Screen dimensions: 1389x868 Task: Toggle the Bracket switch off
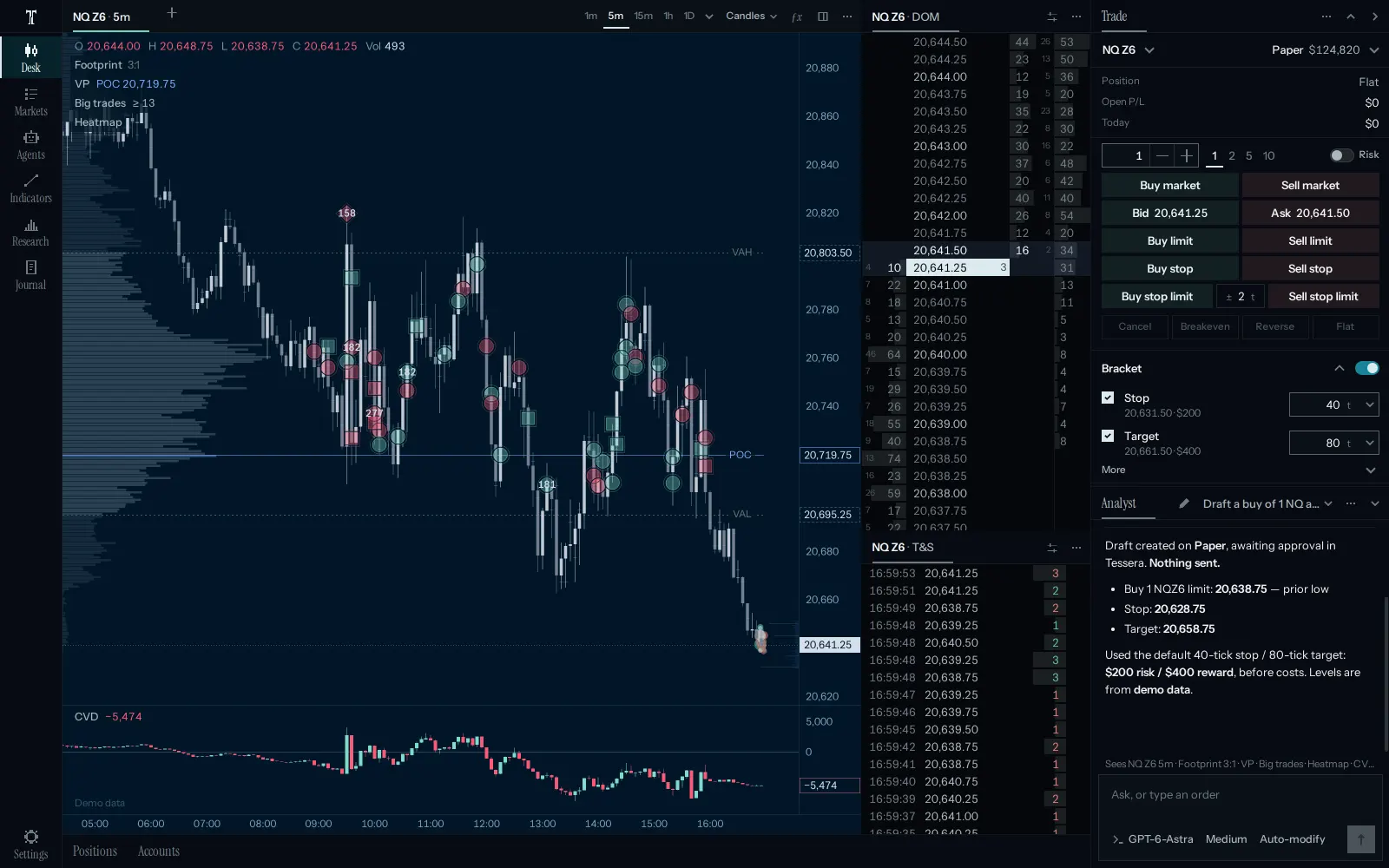coord(1366,368)
